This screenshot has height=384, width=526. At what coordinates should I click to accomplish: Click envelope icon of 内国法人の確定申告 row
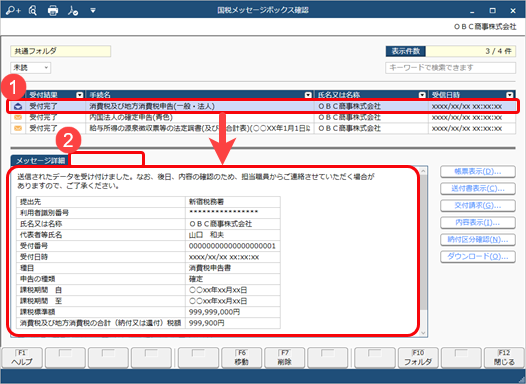point(18,117)
